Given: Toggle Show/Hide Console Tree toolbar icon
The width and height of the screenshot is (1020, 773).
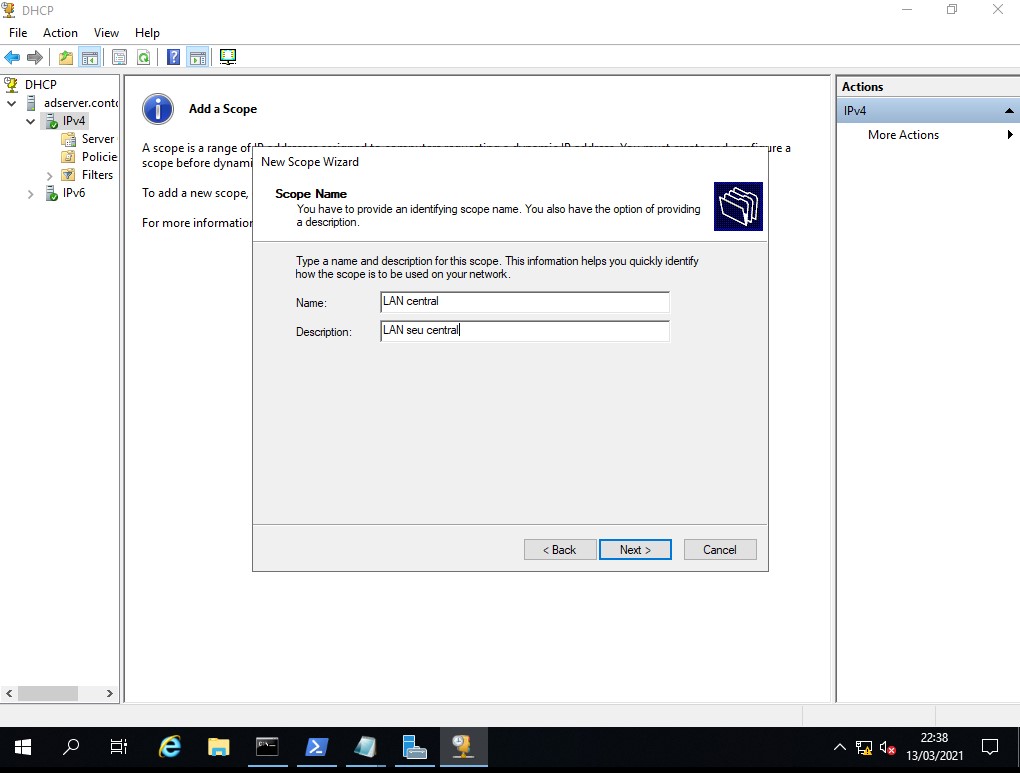Looking at the screenshot, I should click(90, 57).
